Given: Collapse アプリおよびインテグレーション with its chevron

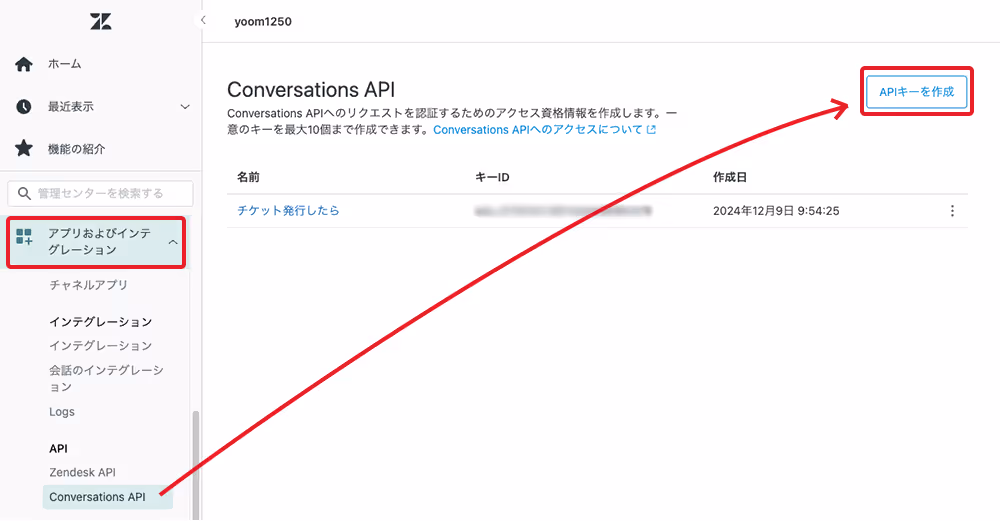Looking at the screenshot, I should (173, 242).
